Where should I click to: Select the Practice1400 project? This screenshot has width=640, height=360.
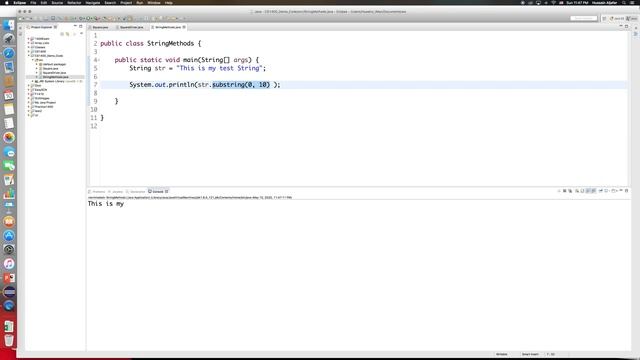(43, 107)
